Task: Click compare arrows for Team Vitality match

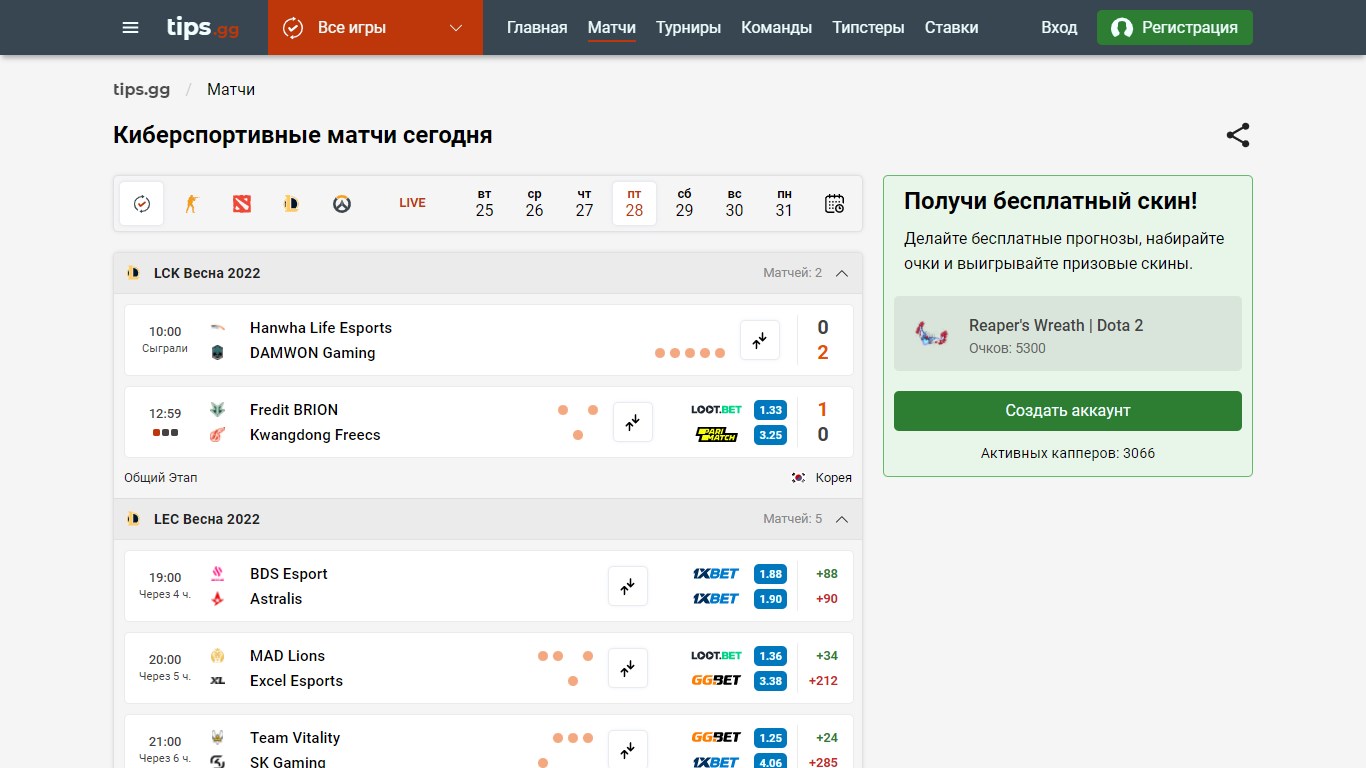Action: (x=628, y=749)
